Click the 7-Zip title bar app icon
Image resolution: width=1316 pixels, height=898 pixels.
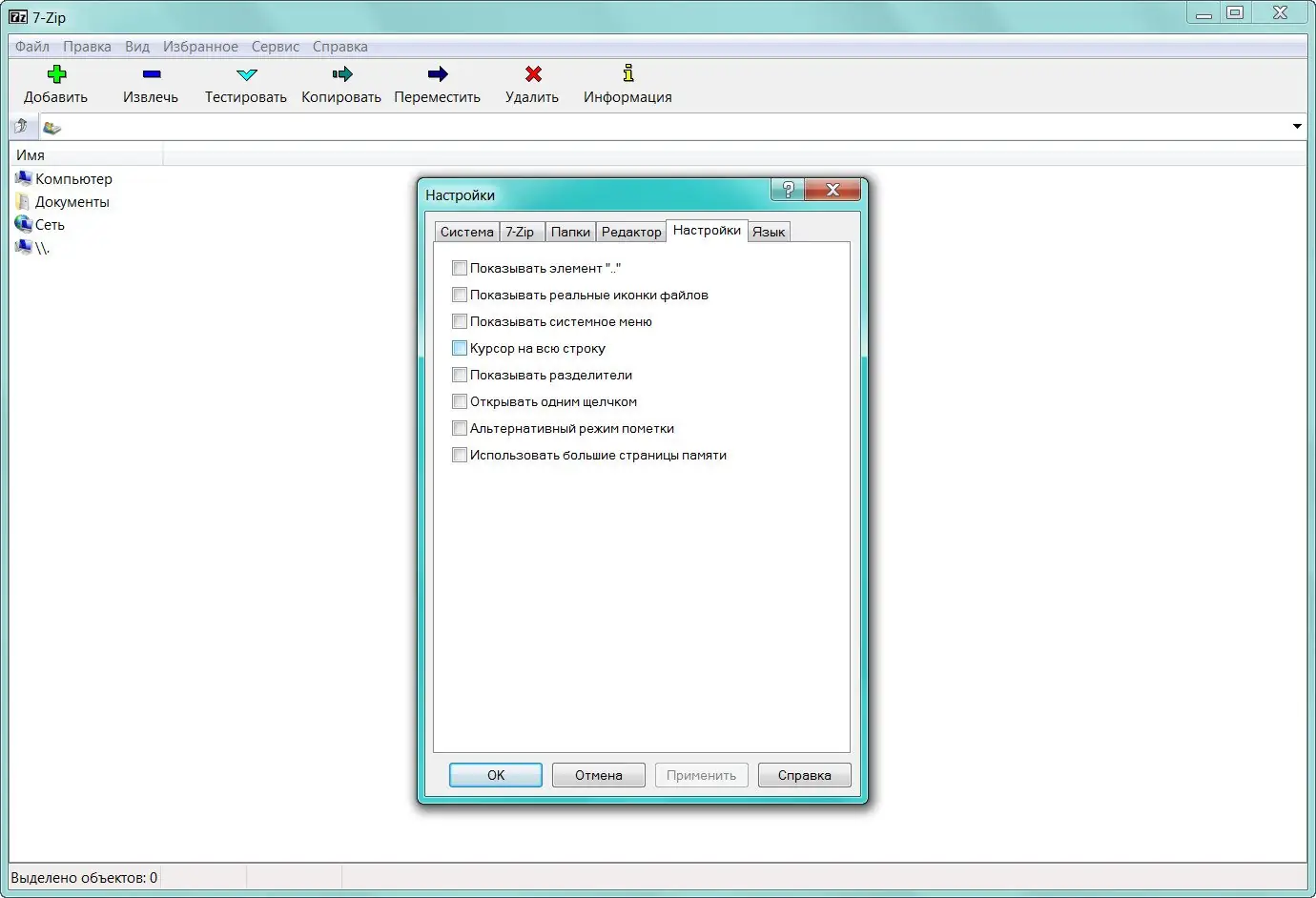(18, 16)
